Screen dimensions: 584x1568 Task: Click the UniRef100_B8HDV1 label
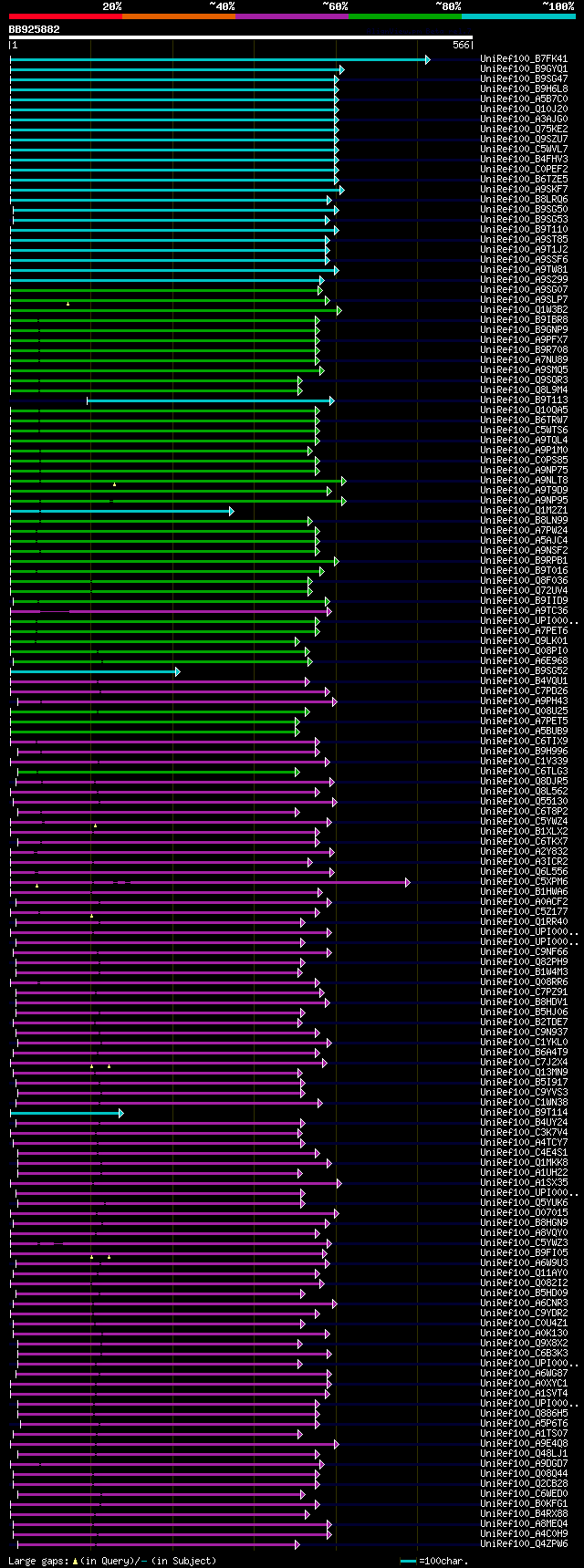tap(524, 1002)
